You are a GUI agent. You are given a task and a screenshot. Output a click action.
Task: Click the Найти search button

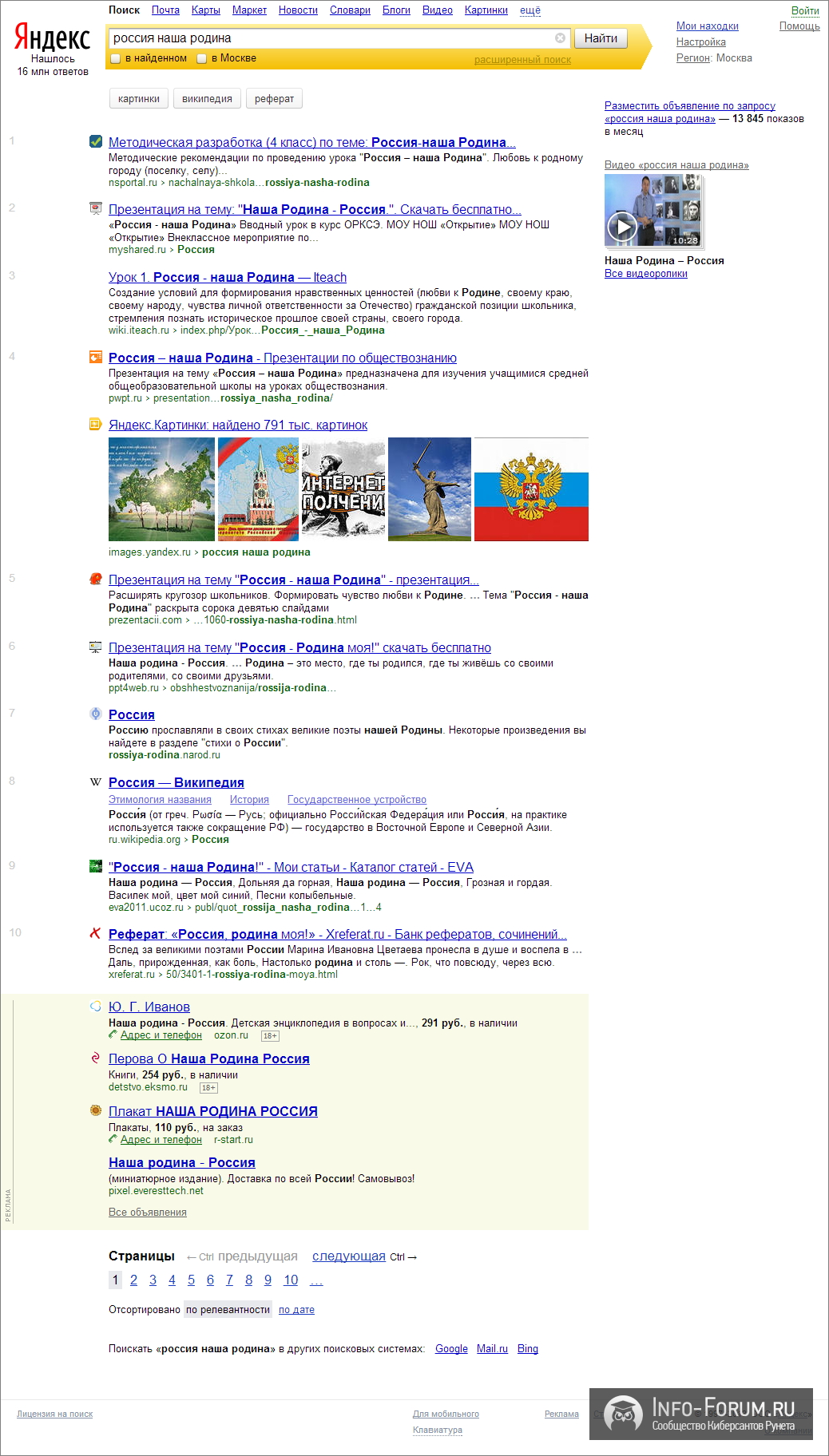(x=601, y=38)
